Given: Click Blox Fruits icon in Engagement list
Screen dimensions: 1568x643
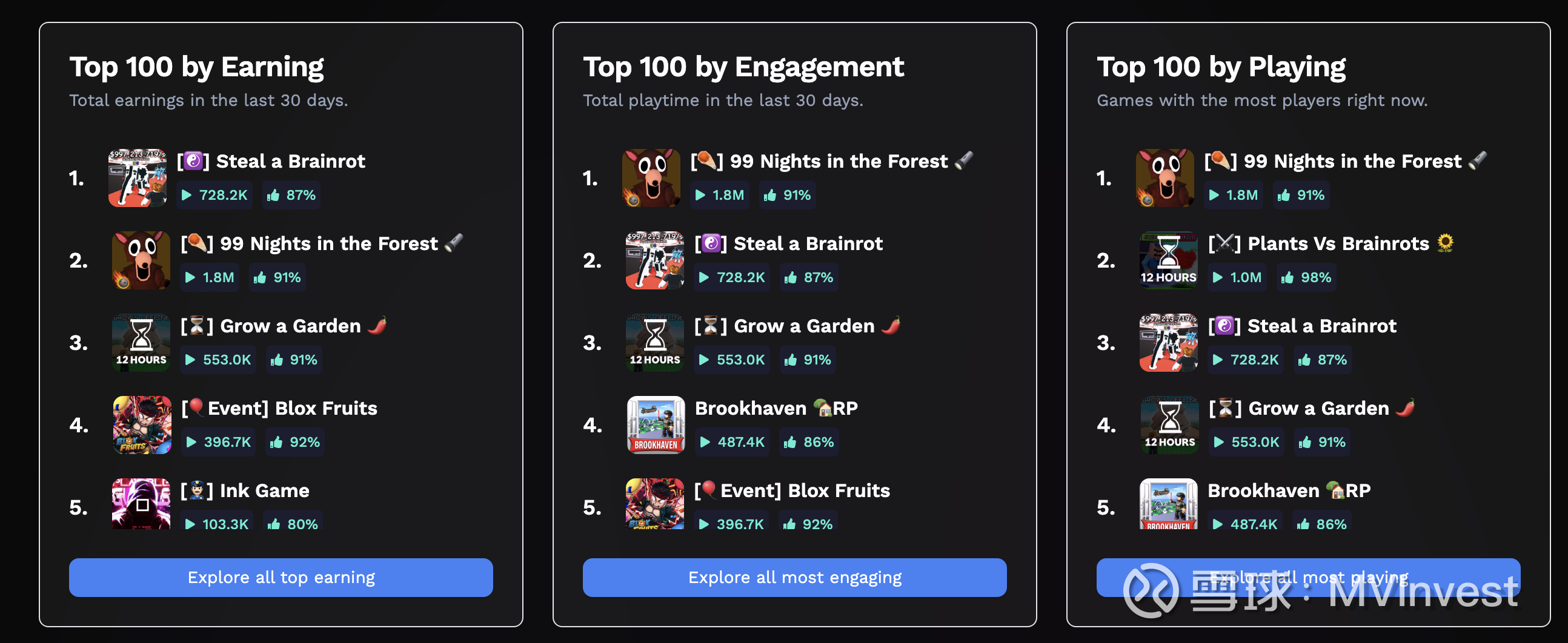Looking at the screenshot, I should coord(655,504).
